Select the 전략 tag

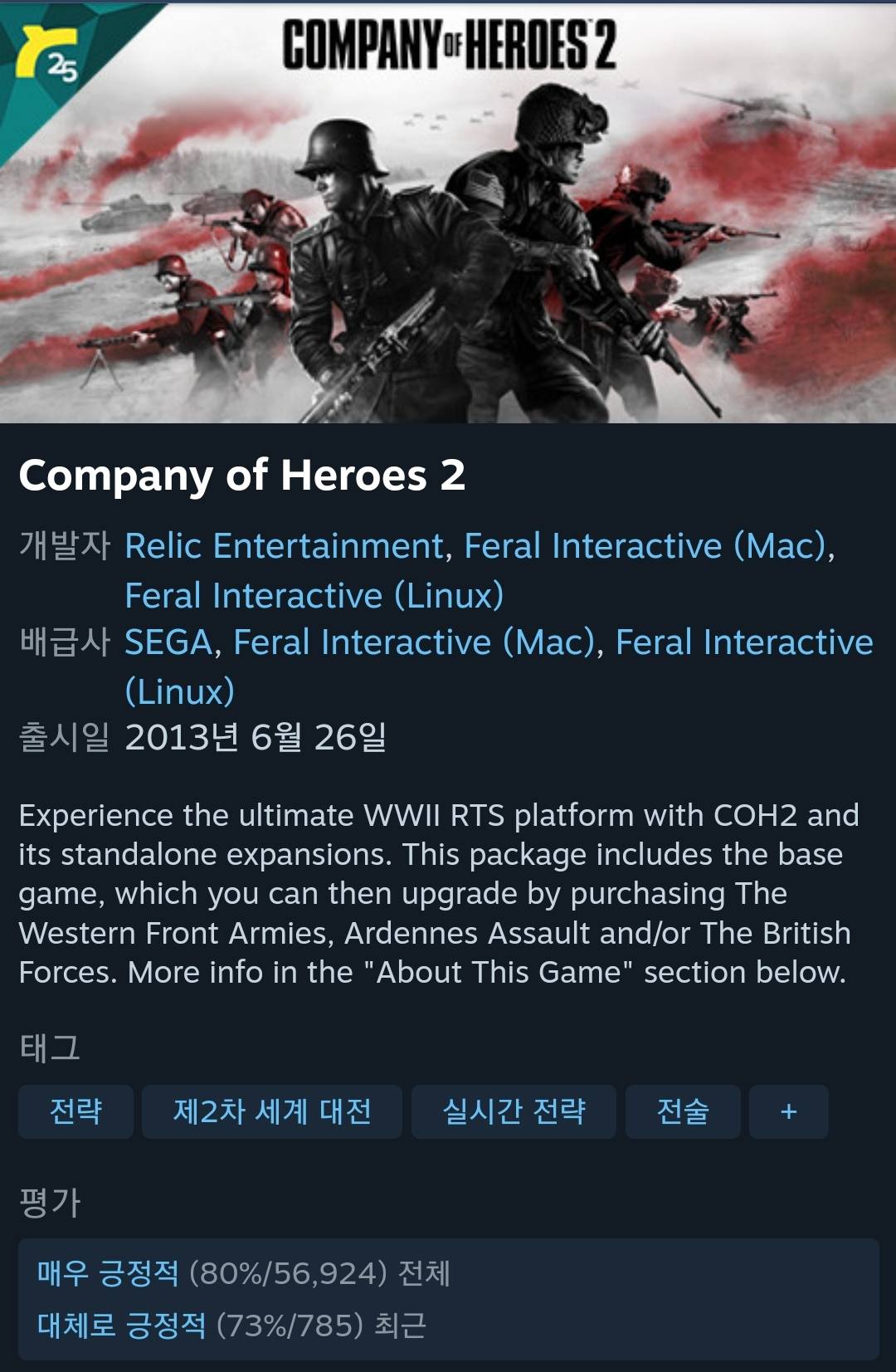pos(75,1111)
